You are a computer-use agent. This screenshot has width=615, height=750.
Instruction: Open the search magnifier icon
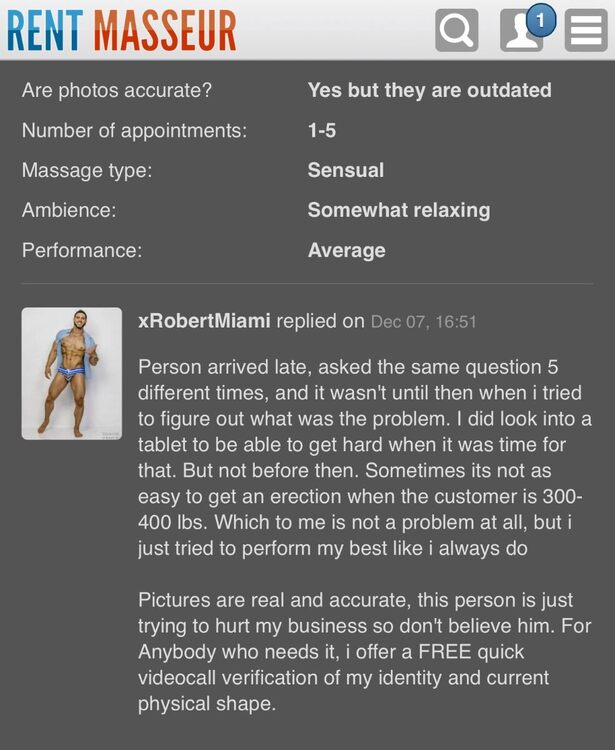[457, 30]
